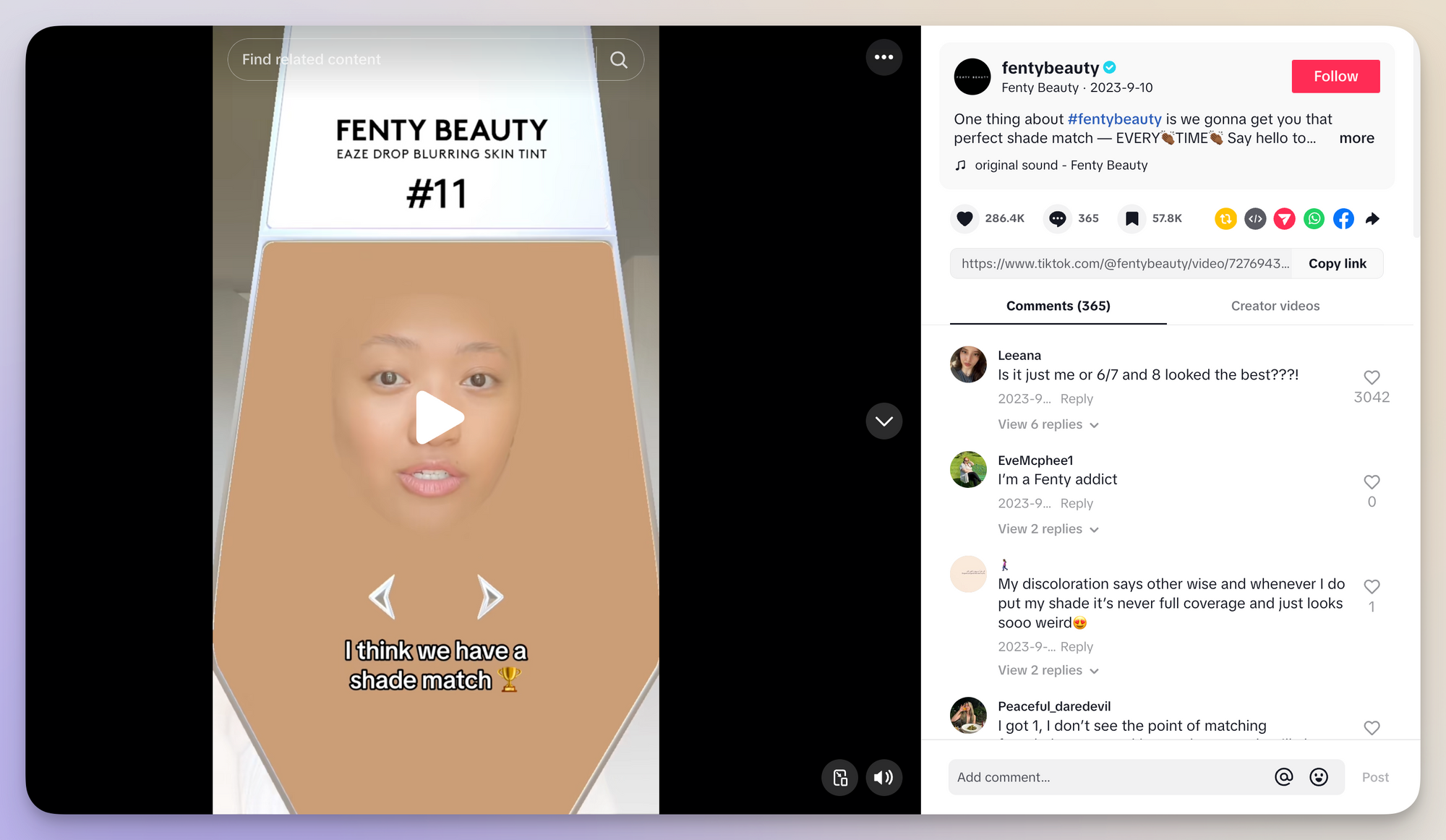Expand View 2 replies under EveMcphee1
Screen dimensions: 1446x840
(x=1048, y=529)
